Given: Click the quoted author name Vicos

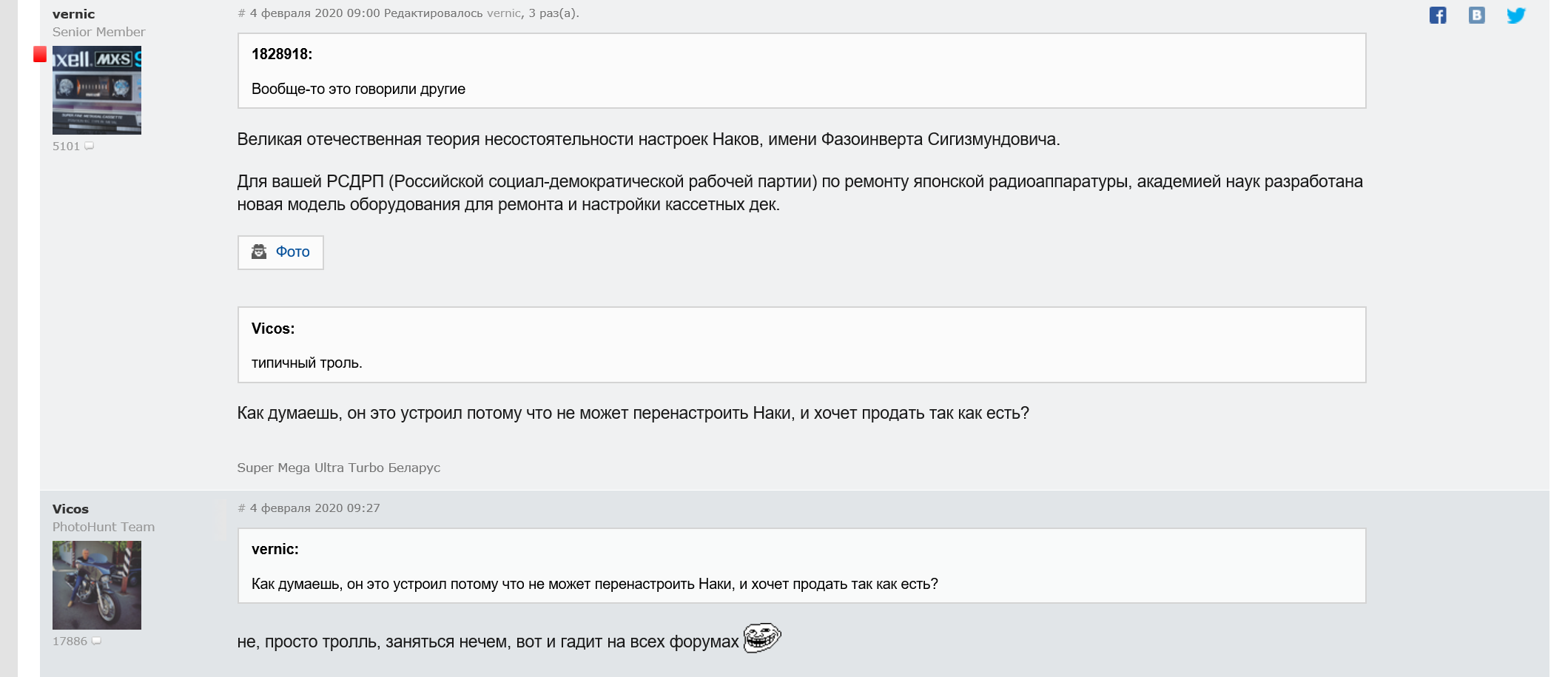Looking at the screenshot, I should tap(272, 329).
